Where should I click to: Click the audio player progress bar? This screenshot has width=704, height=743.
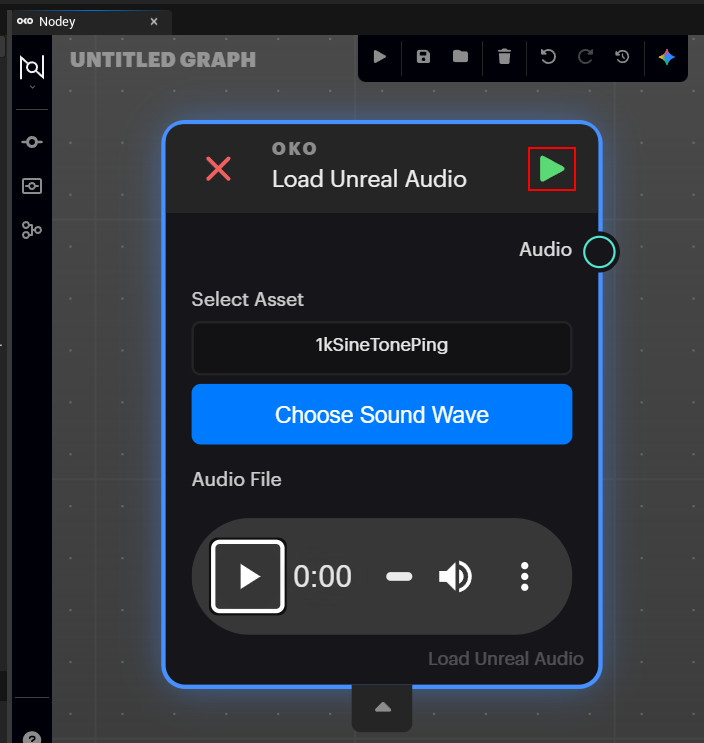[399, 577]
